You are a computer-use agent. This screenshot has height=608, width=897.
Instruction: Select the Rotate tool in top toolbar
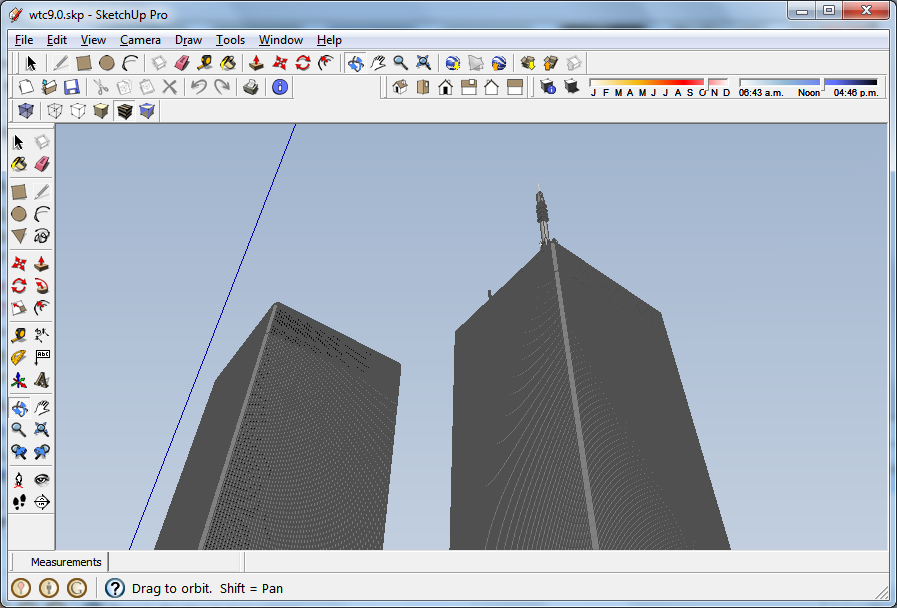tap(303, 63)
